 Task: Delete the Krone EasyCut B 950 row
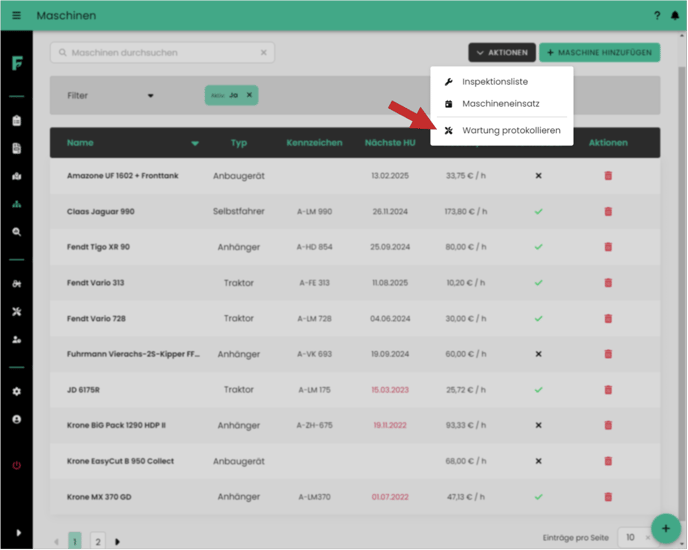coord(608,461)
